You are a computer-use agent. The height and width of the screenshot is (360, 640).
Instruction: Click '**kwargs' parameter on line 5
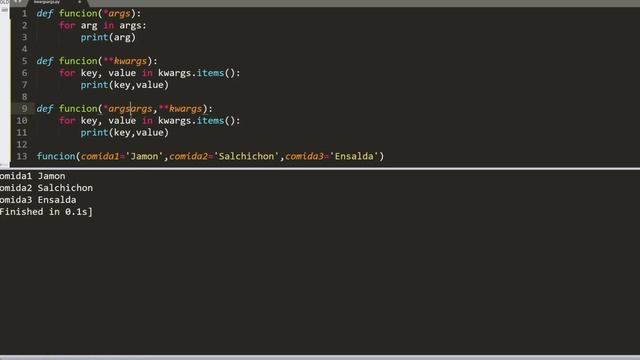click(x=125, y=61)
